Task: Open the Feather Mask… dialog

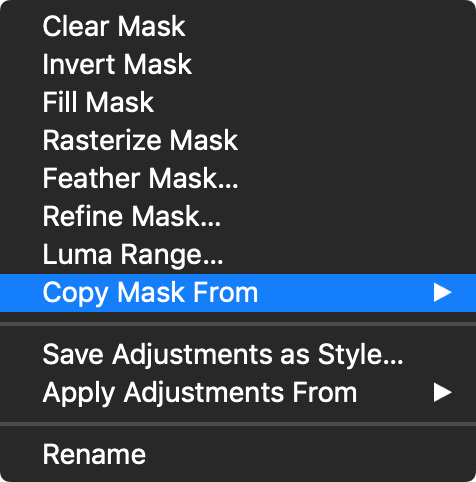Action: point(238,178)
